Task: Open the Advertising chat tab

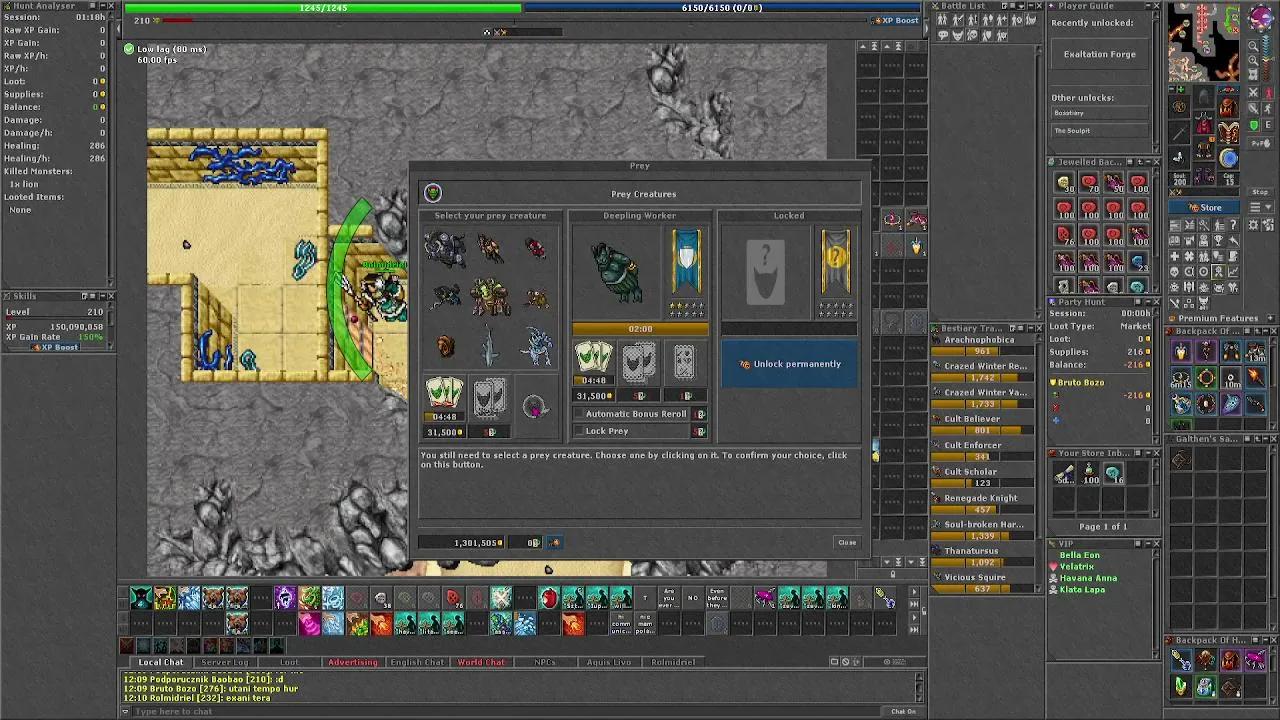Action: click(353, 662)
